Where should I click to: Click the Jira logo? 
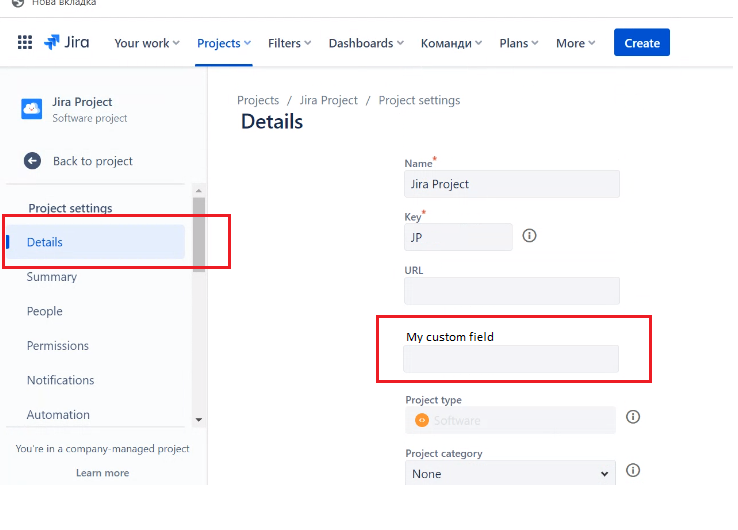point(66,42)
